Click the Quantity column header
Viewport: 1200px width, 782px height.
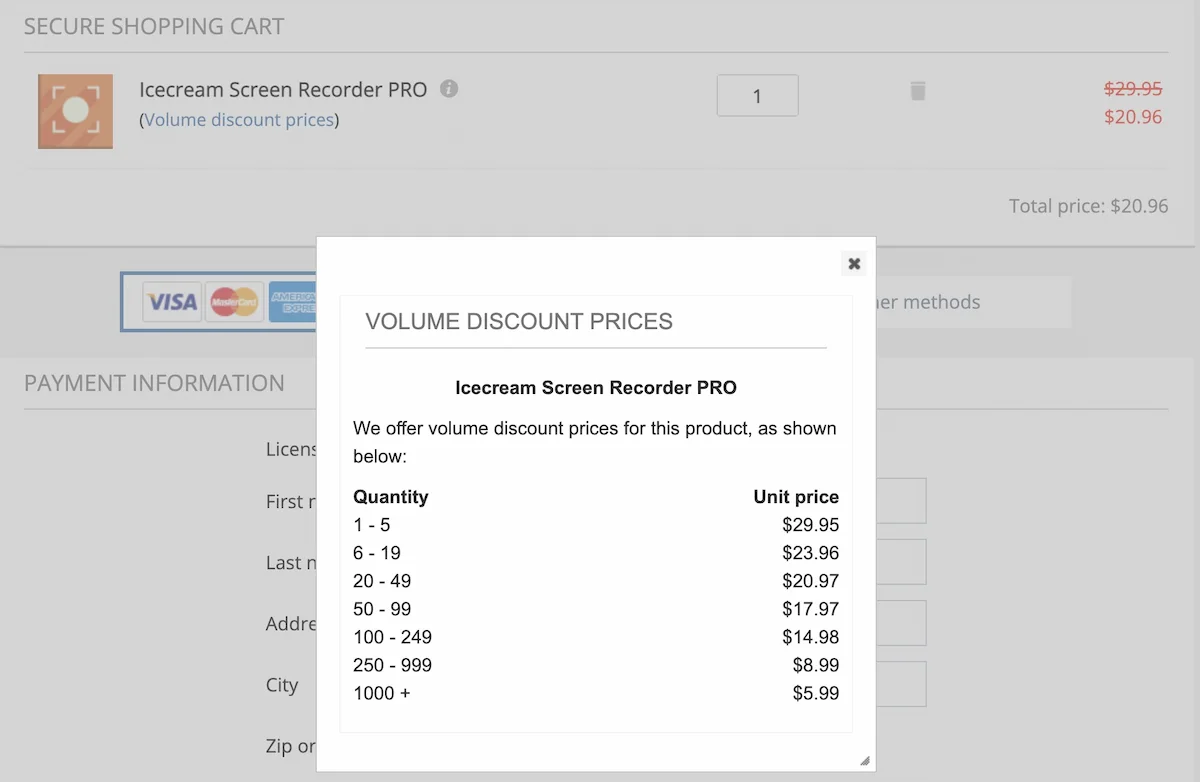[x=391, y=497]
